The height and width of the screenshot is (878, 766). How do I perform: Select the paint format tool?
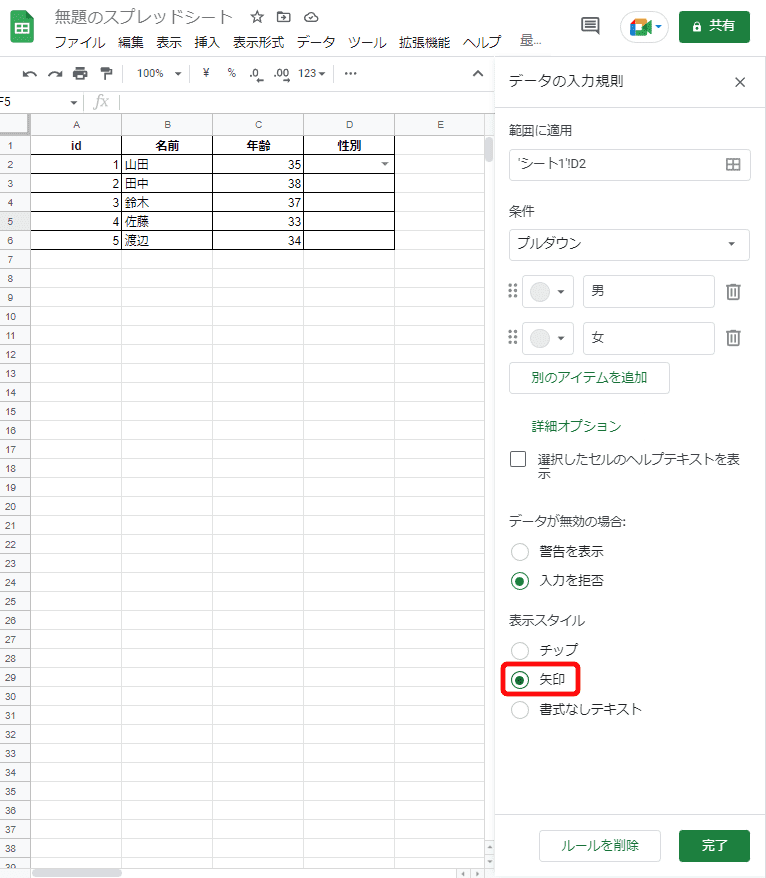(106, 73)
